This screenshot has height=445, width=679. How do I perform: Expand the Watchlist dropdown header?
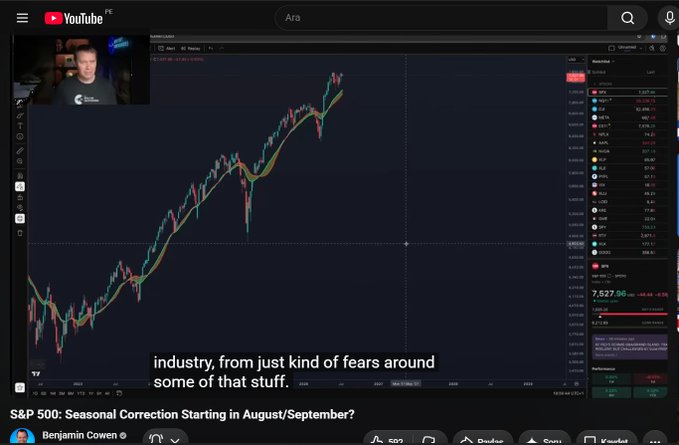[x=603, y=61]
